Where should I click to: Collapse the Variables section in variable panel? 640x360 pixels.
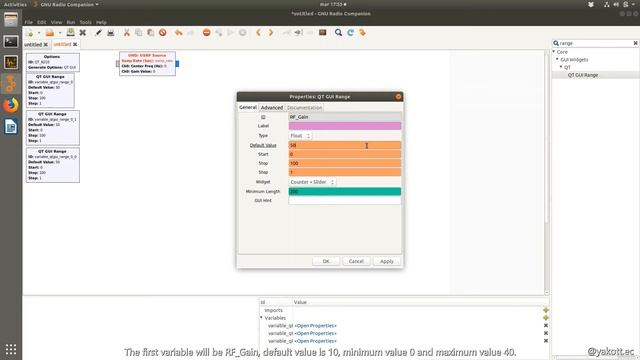261,318
